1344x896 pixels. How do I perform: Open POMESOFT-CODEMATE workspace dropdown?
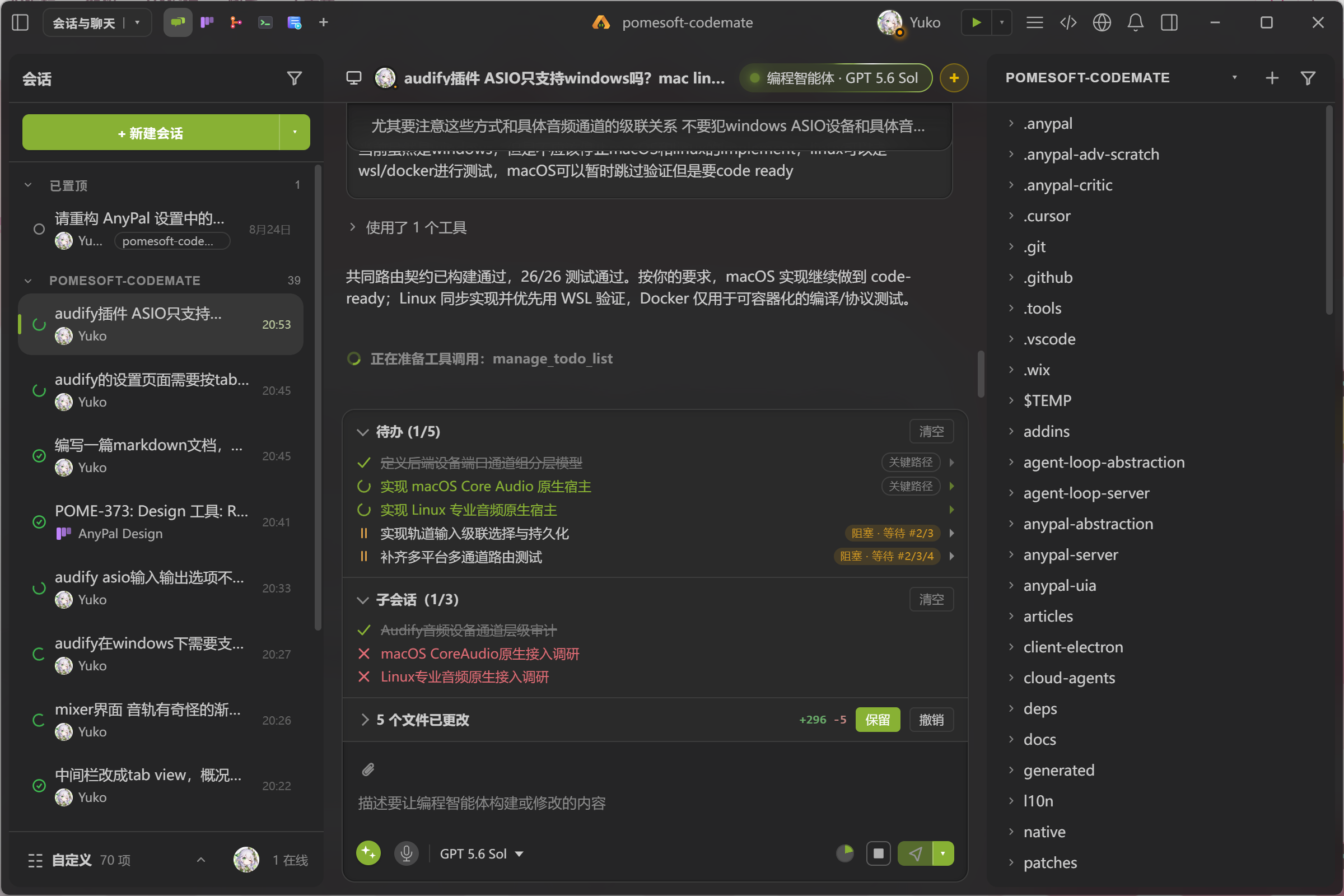[1235, 78]
